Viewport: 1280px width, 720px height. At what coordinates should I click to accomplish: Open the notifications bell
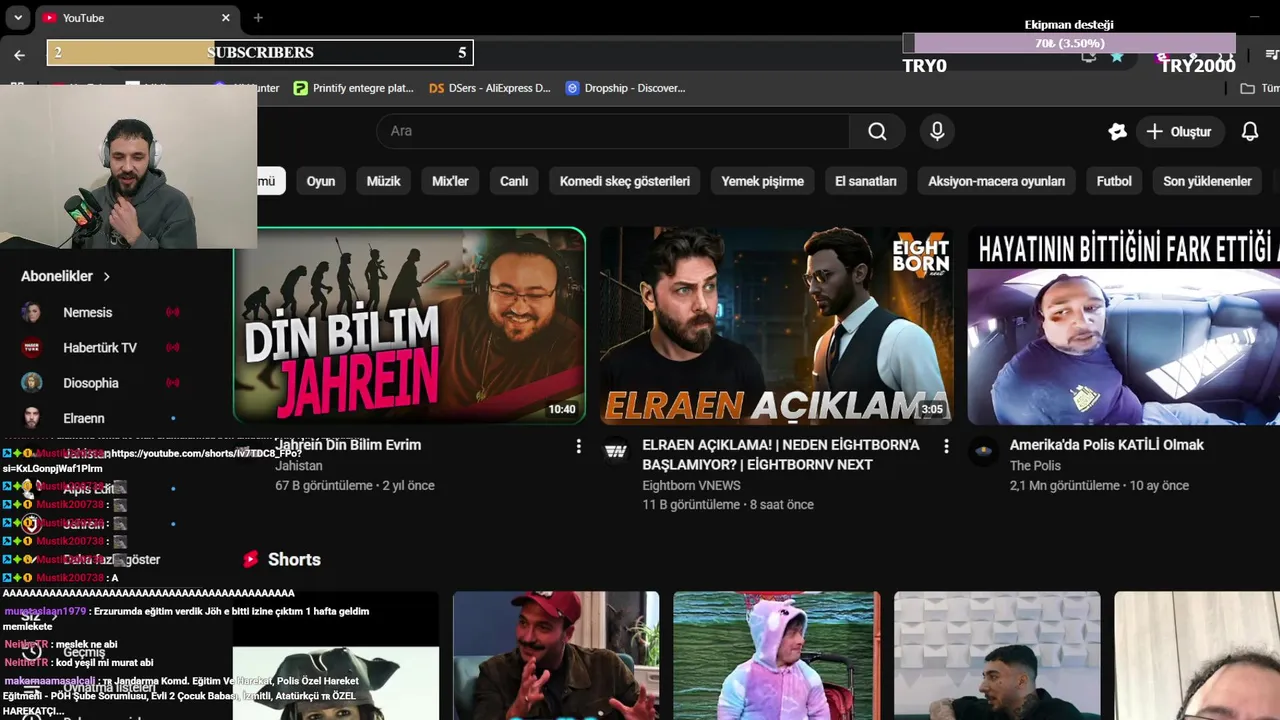point(1250,131)
